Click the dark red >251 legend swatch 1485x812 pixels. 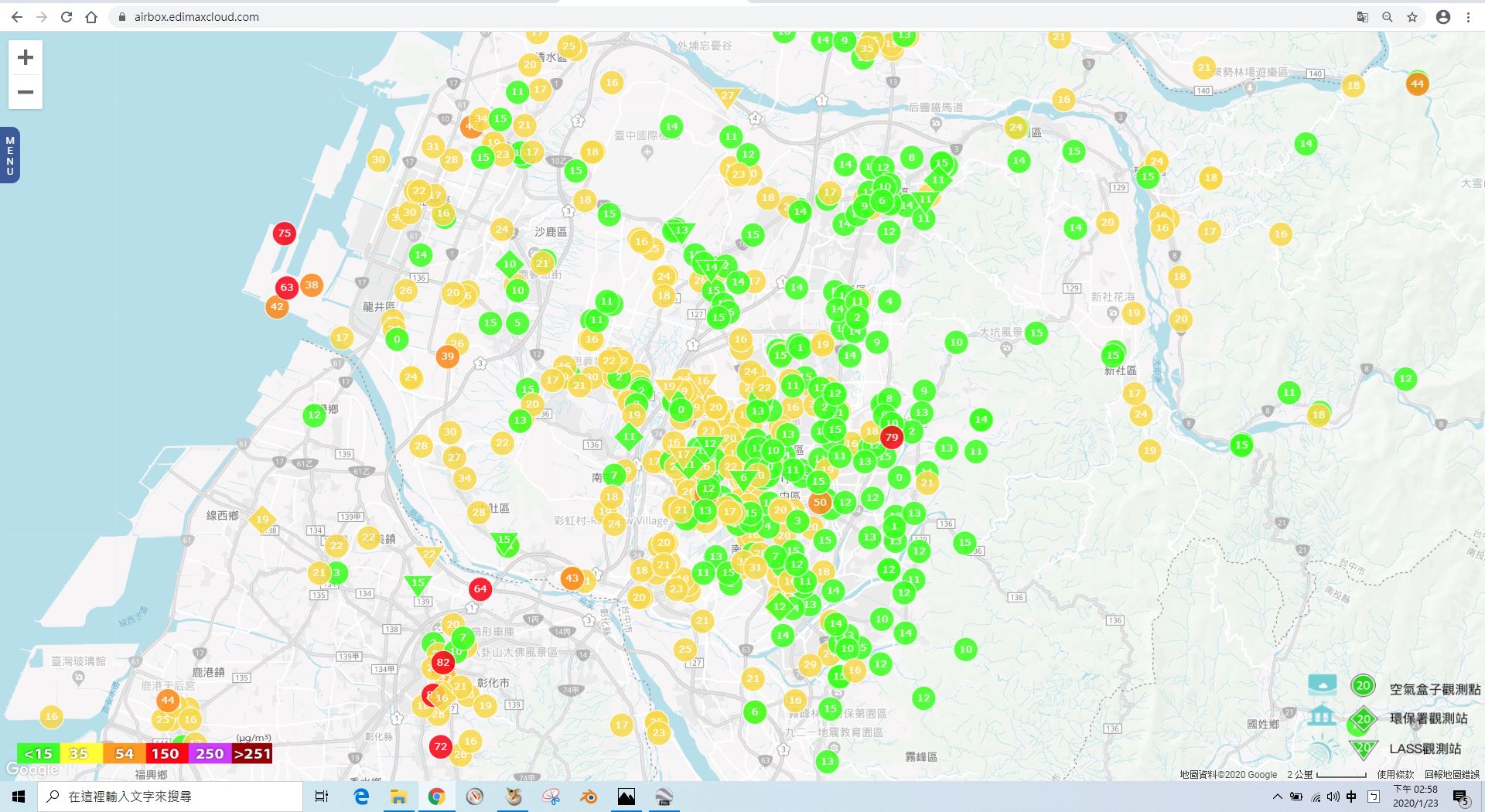point(251,753)
